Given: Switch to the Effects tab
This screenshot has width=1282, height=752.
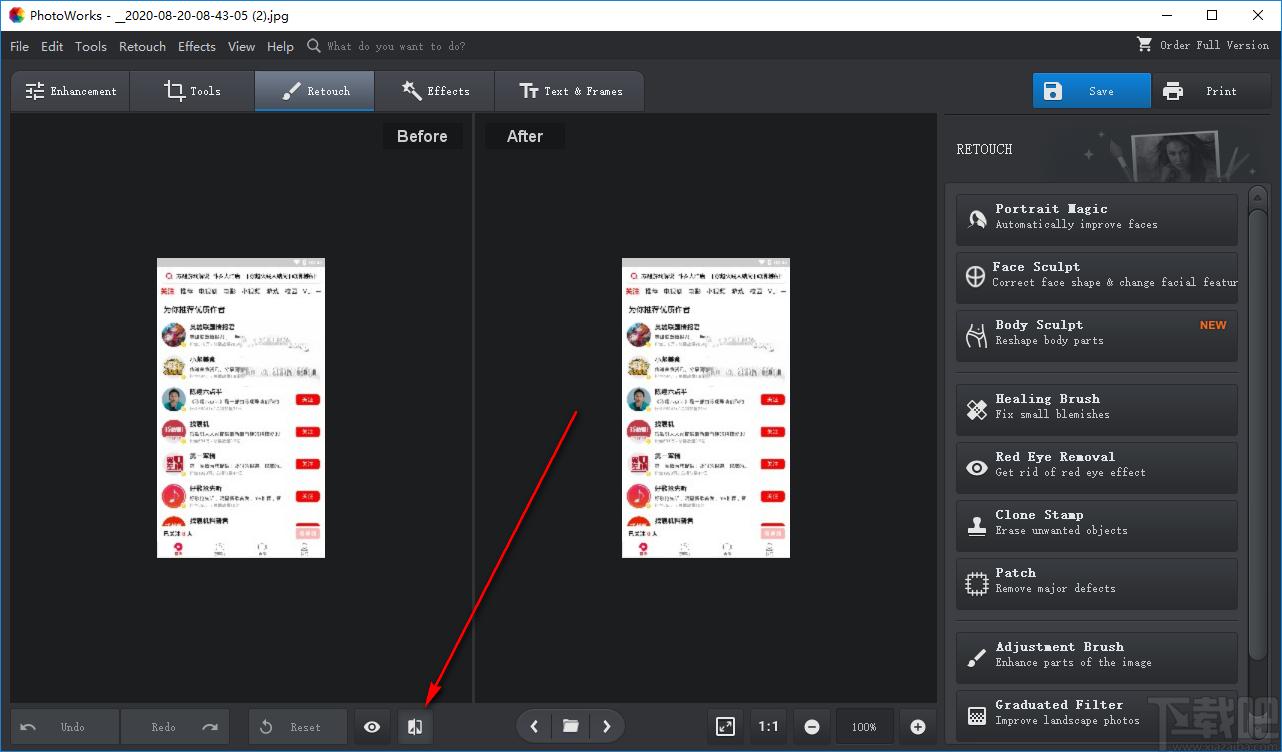Looking at the screenshot, I should 434,91.
